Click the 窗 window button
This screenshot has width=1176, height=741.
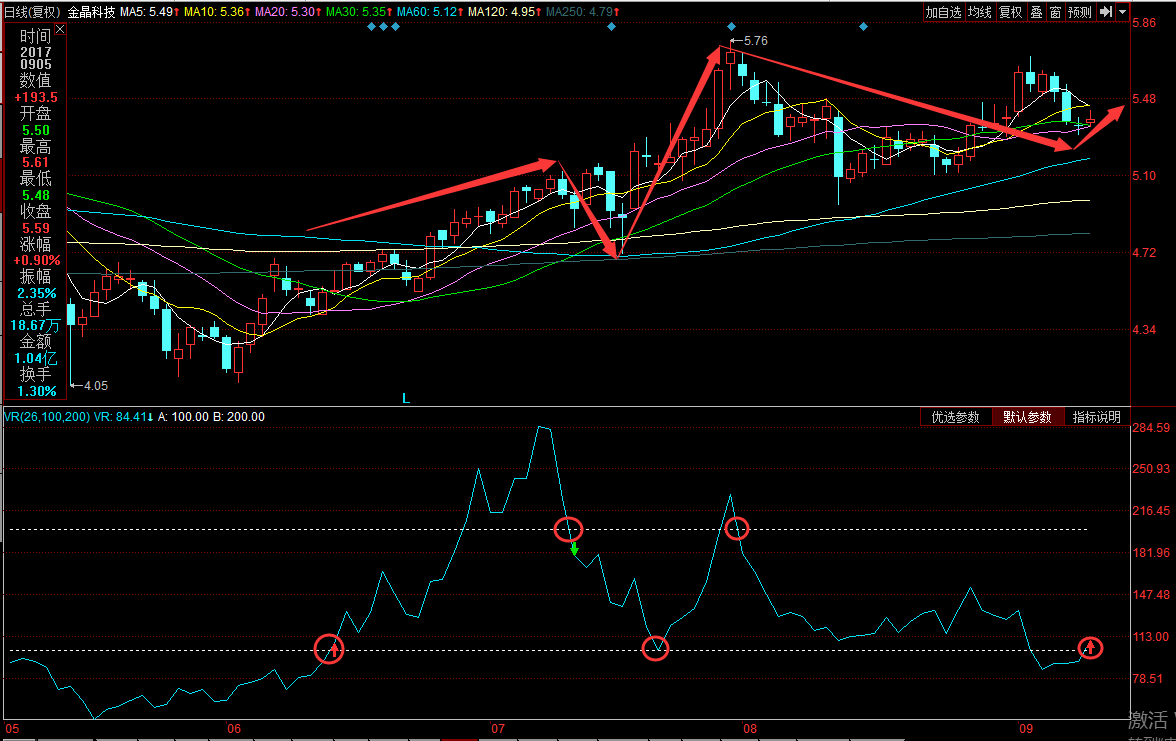(x=1055, y=12)
